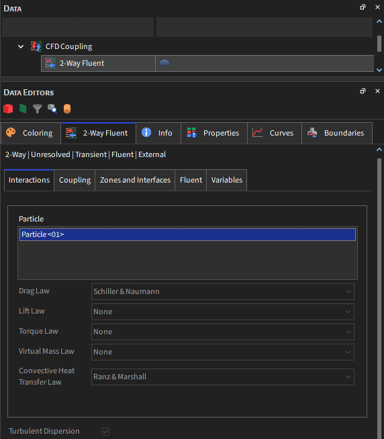This screenshot has height=439, width=384.
Task: Click the Boundaries tab icon
Action: 312,133
